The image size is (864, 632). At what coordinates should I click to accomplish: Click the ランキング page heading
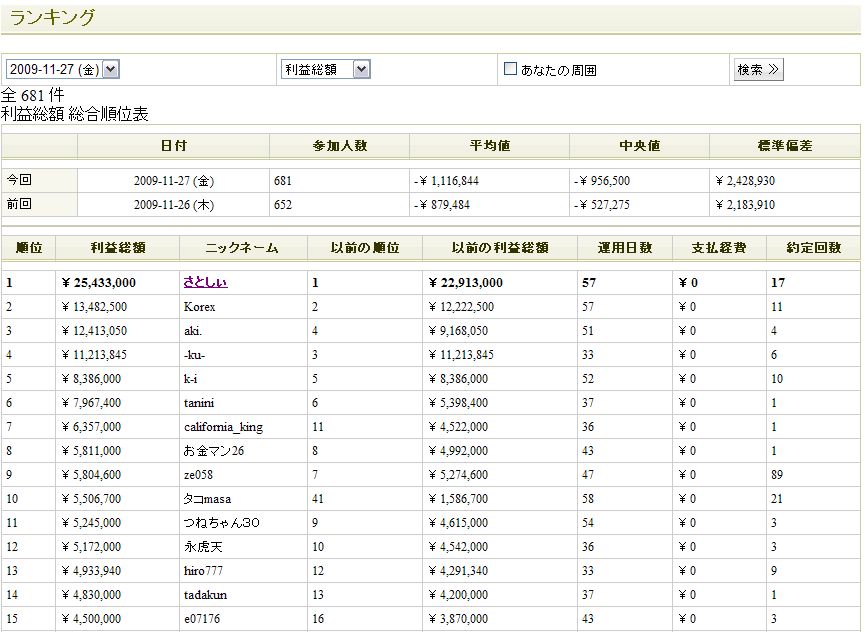(53, 17)
